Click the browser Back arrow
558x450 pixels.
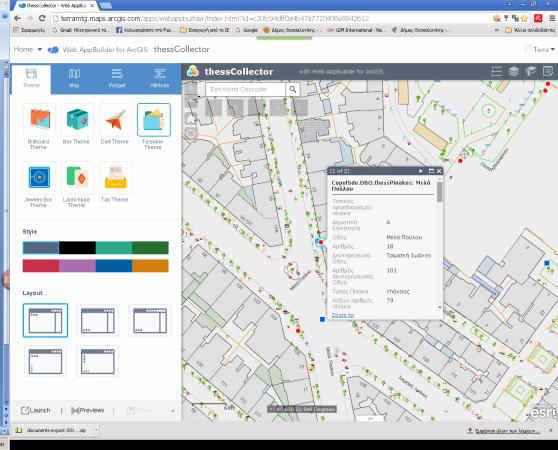(17, 18)
